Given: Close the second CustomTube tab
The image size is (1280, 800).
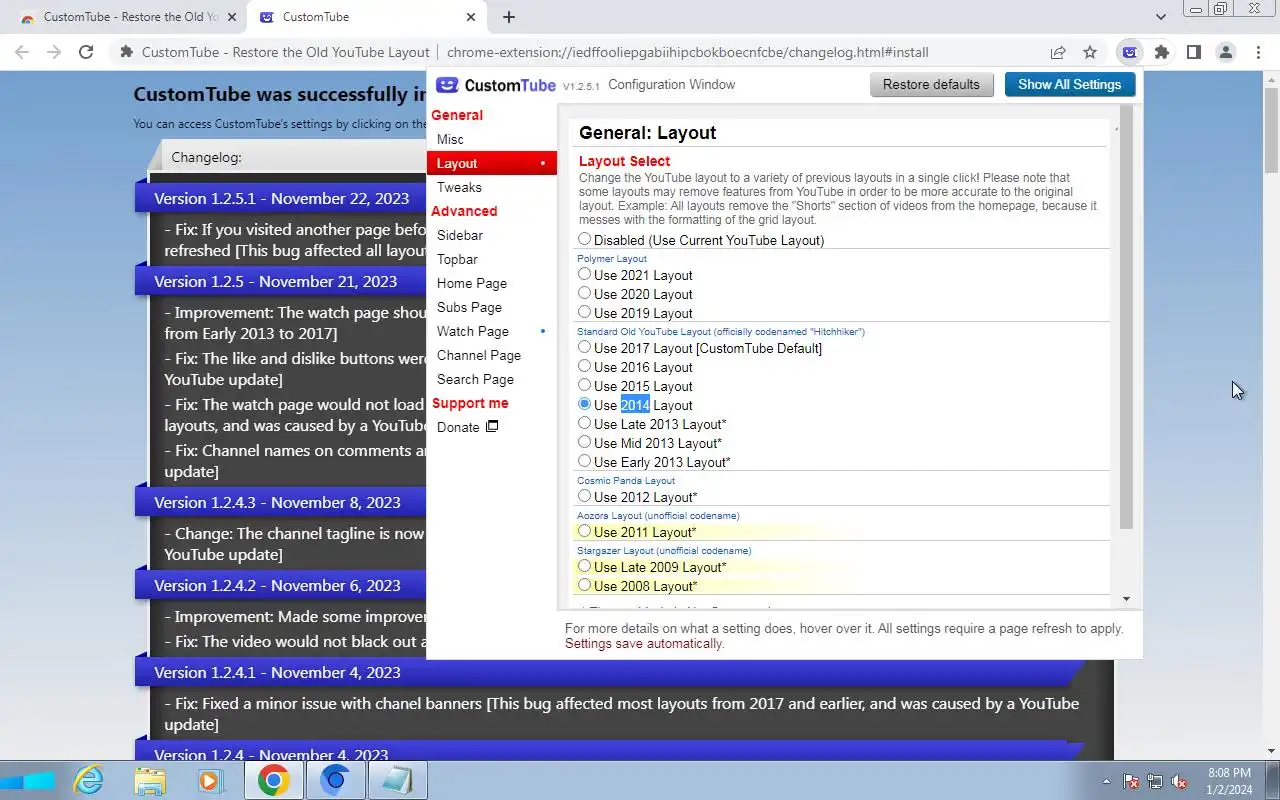Looking at the screenshot, I should 471,17.
